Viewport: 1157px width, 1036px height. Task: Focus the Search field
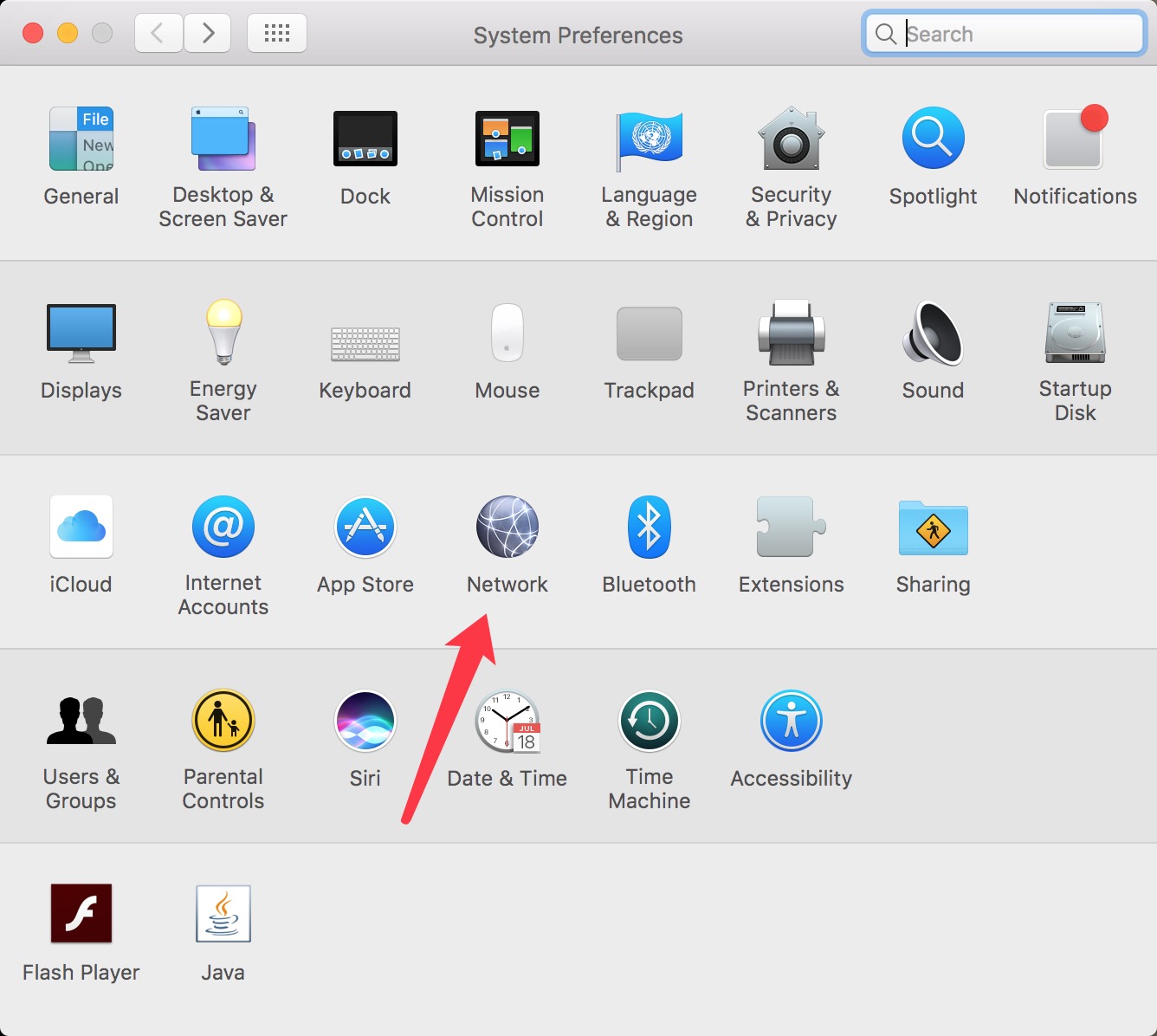tap(1005, 34)
